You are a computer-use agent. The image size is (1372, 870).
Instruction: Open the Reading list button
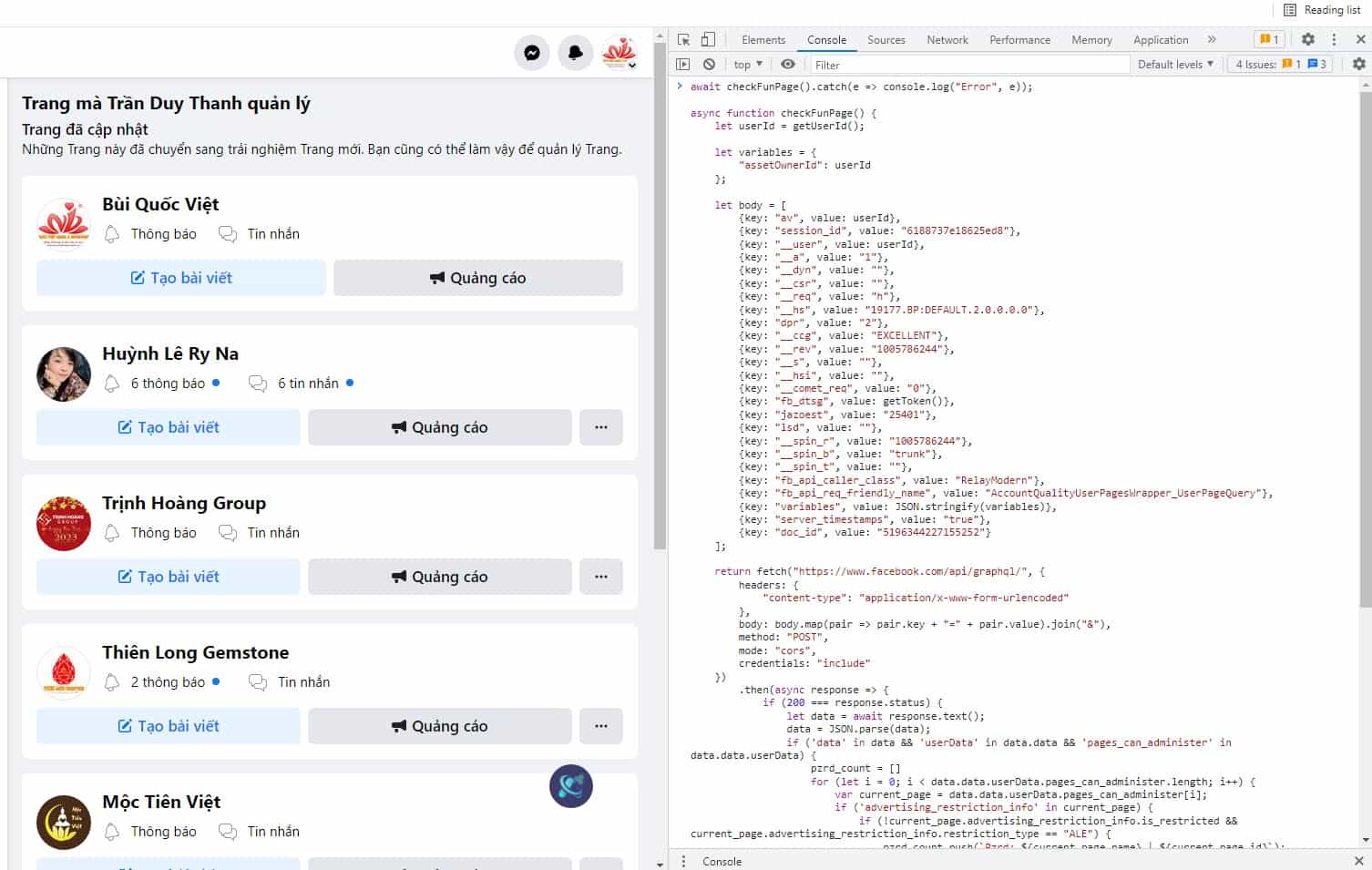(1322, 10)
